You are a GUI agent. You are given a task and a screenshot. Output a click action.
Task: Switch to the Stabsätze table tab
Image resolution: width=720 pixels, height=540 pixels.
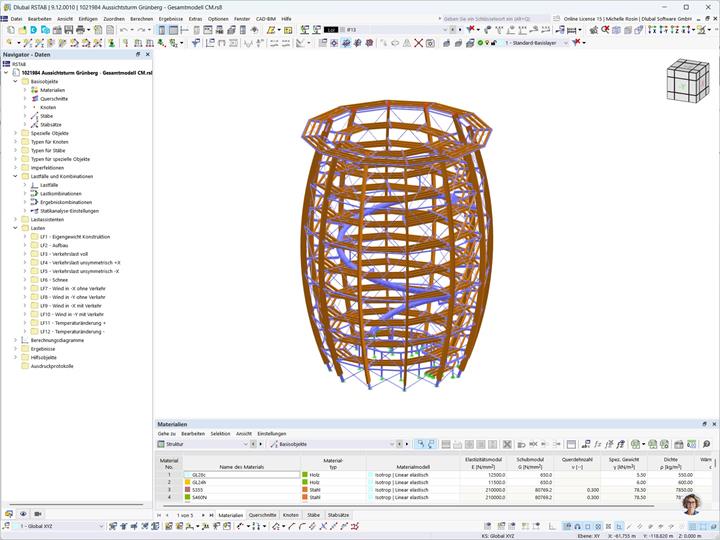[338, 515]
